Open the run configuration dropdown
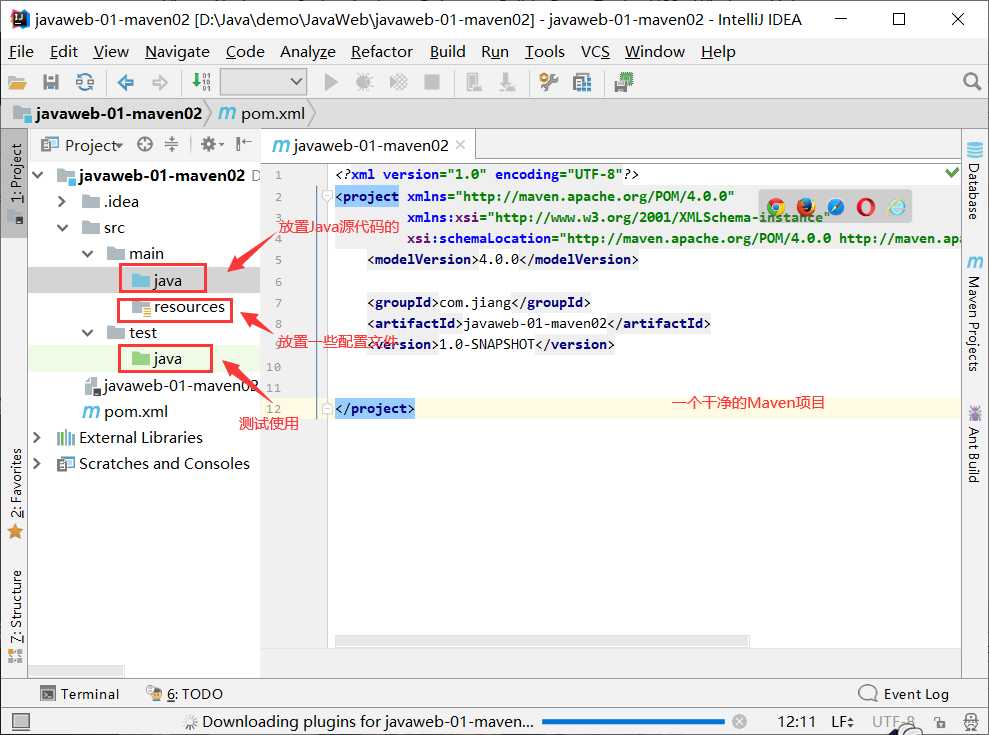Image resolution: width=989 pixels, height=735 pixels. click(x=263, y=82)
